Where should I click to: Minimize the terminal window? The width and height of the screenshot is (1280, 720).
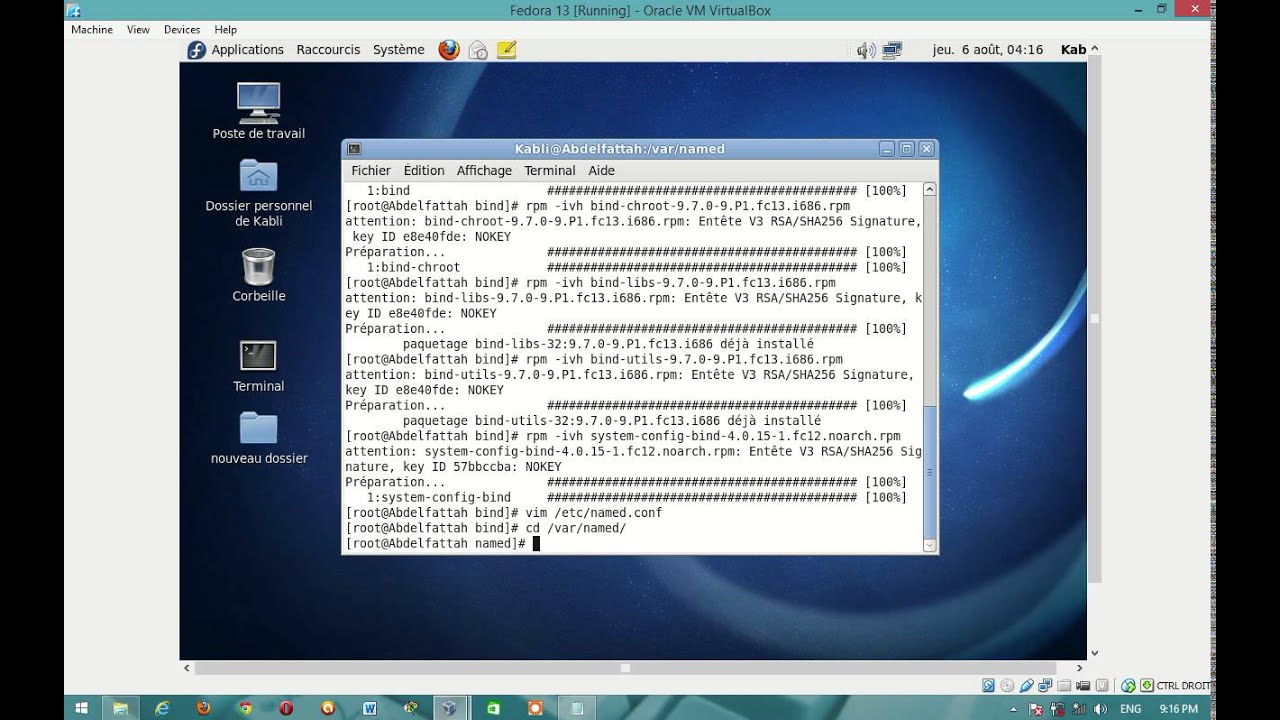(x=887, y=149)
